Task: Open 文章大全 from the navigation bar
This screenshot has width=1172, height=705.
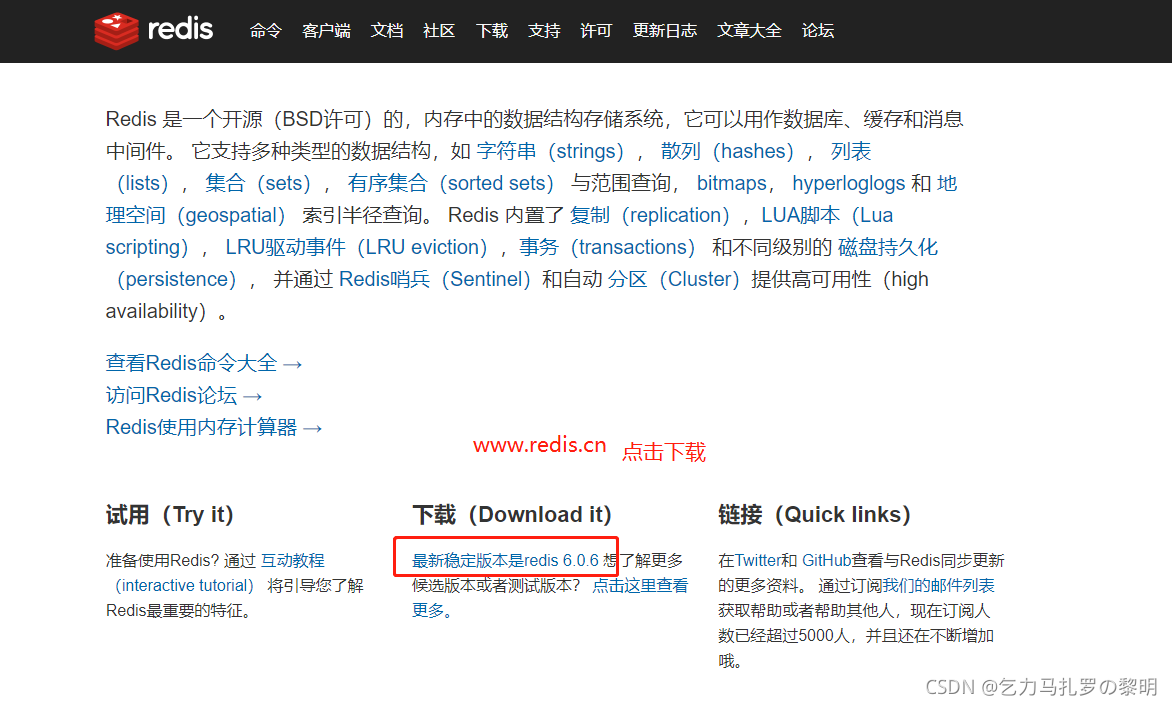Action: pos(749,31)
